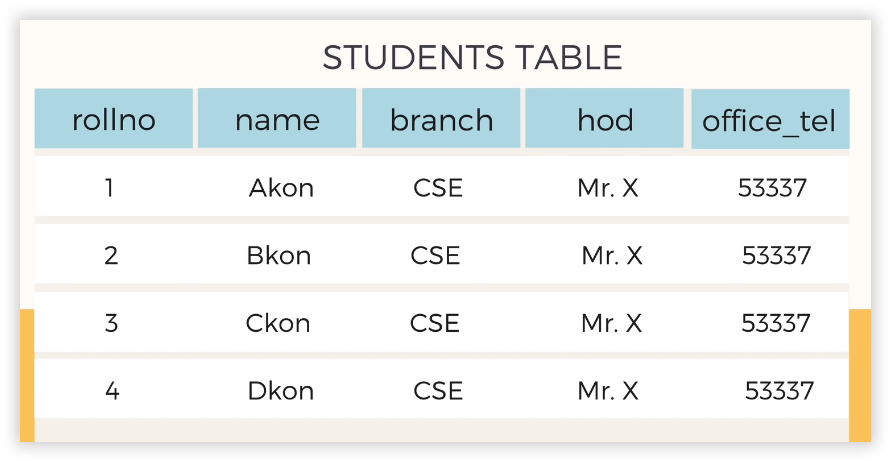
Task: Select the Ckon name cell
Action: pyautogui.click(x=278, y=323)
